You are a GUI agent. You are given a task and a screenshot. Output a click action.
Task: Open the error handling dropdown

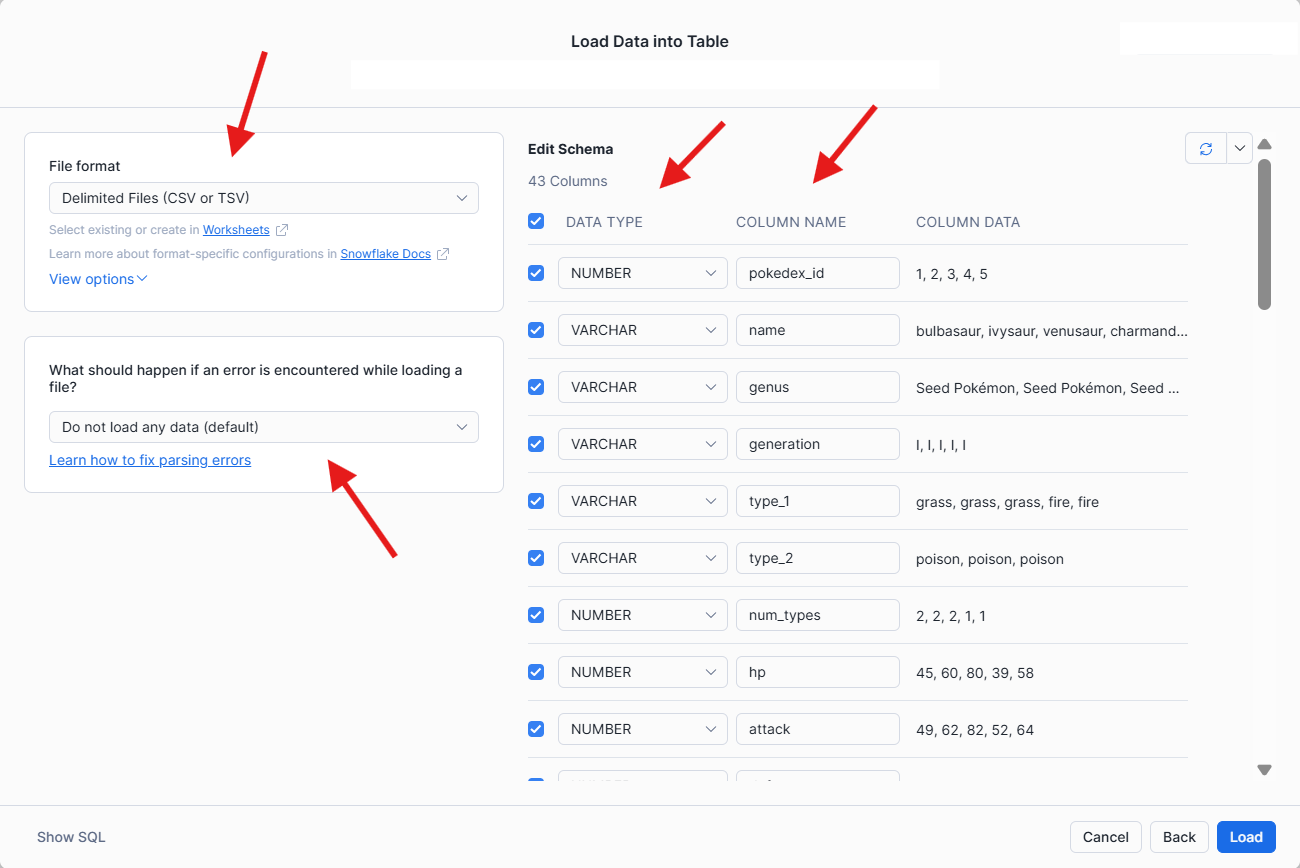[x=264, y=427]
